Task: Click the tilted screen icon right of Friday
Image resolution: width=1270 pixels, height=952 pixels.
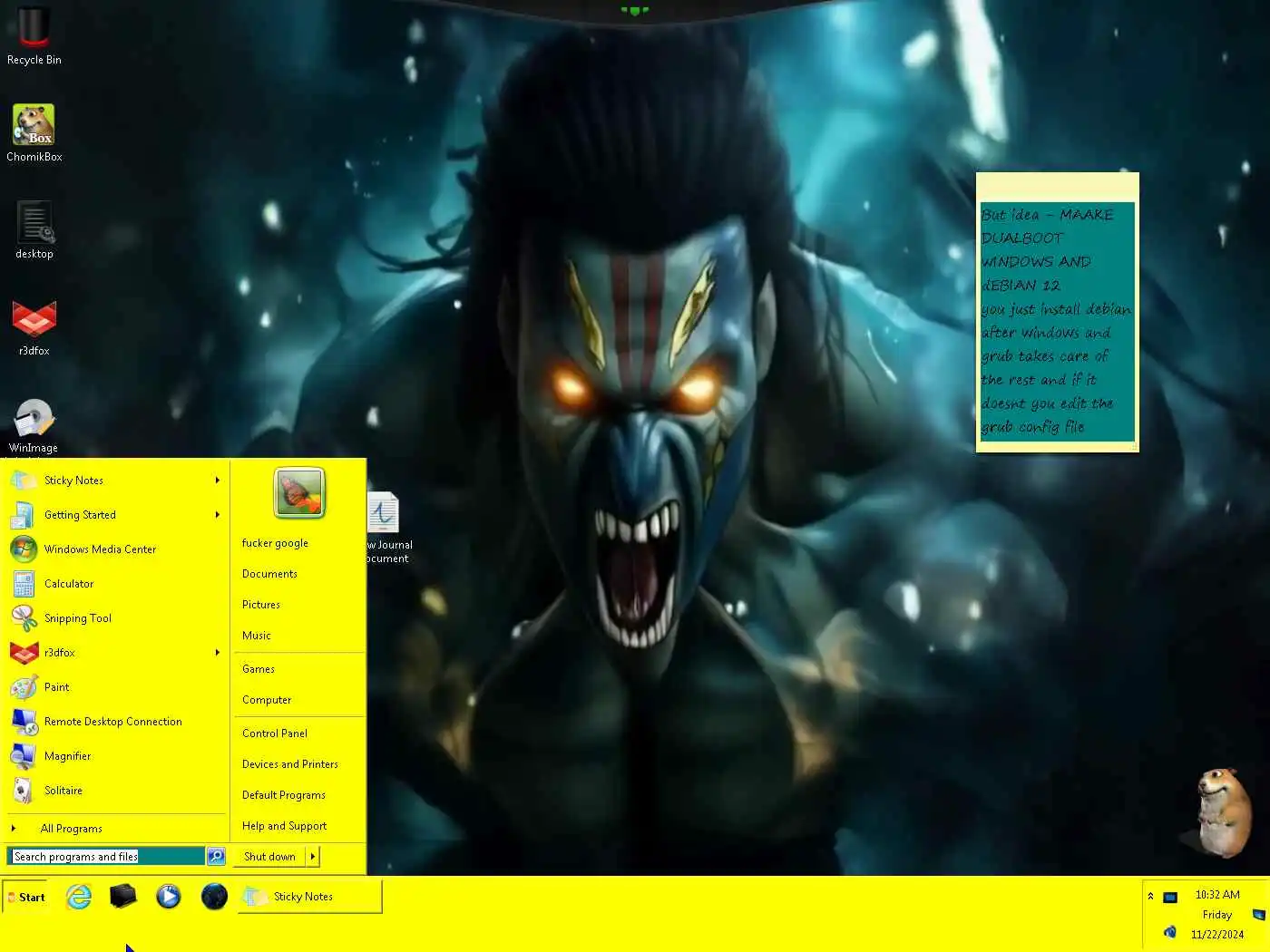Action: point(1258,915)
